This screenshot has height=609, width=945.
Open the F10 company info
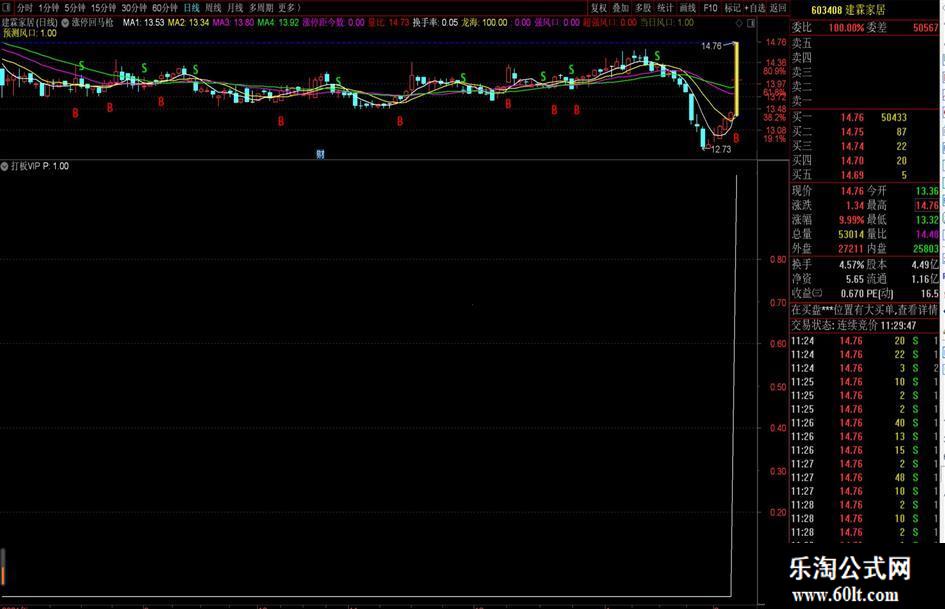click(711, 8)
